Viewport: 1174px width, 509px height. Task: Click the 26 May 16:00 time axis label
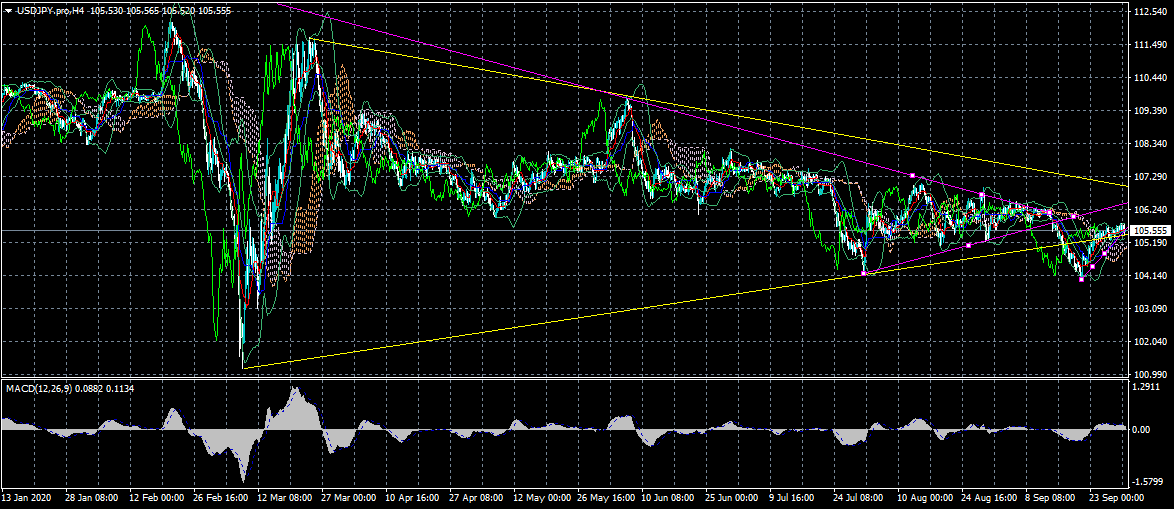(604, 496)
